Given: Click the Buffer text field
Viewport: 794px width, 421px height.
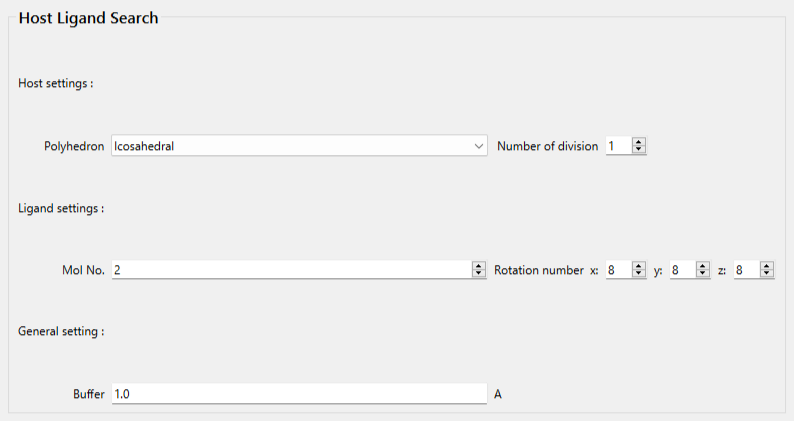Looking at the screenshot, I should point(298,394).
